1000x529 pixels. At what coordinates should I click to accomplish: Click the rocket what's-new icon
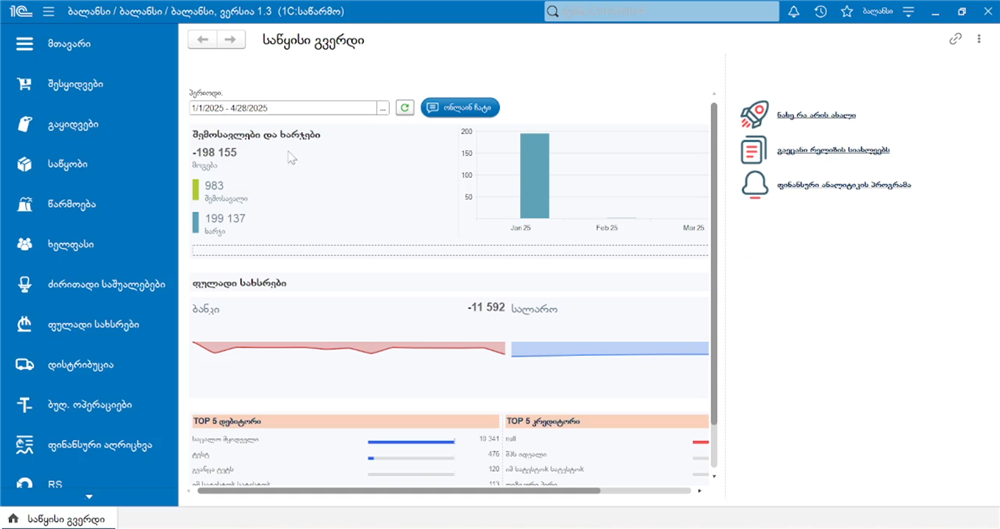click(x=754, y=115)
